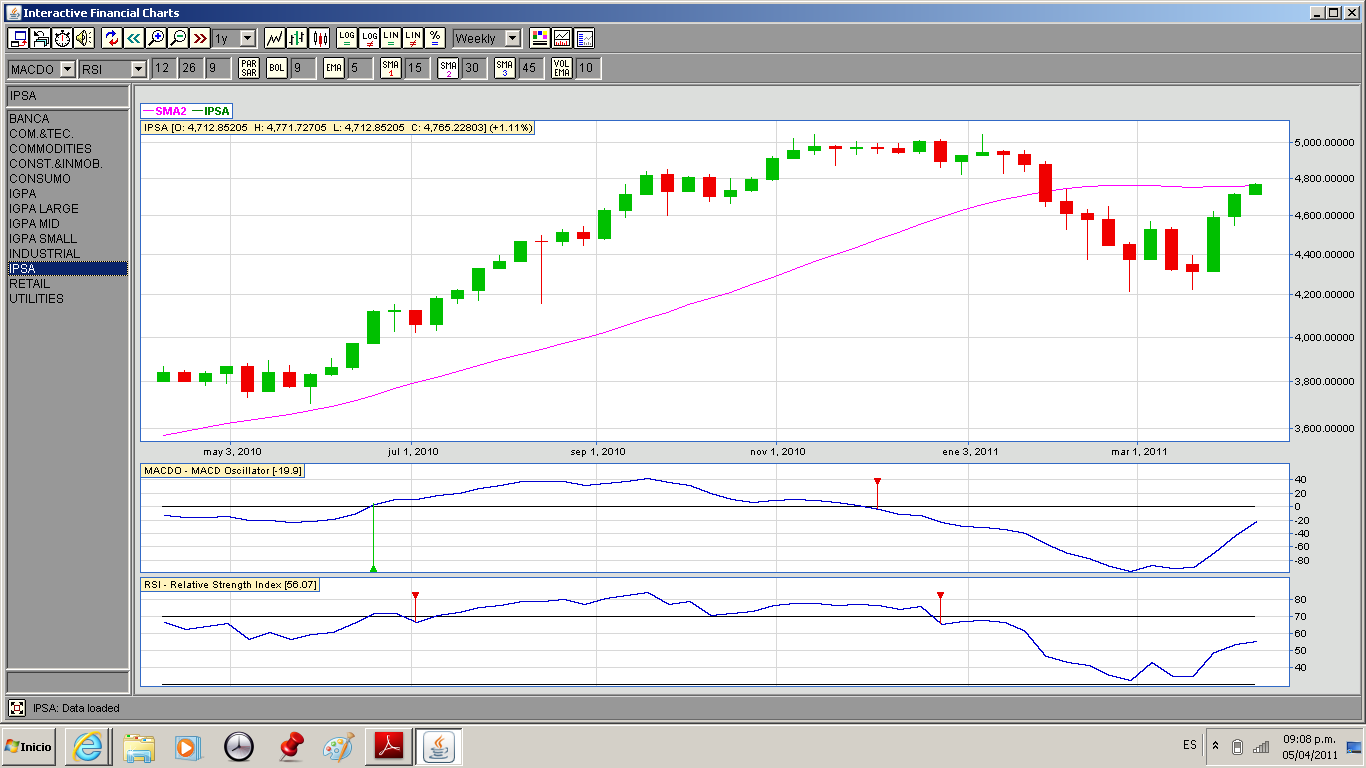
Task: Select CONST.&INMOB. in the index list
Action: pos(67,164)
